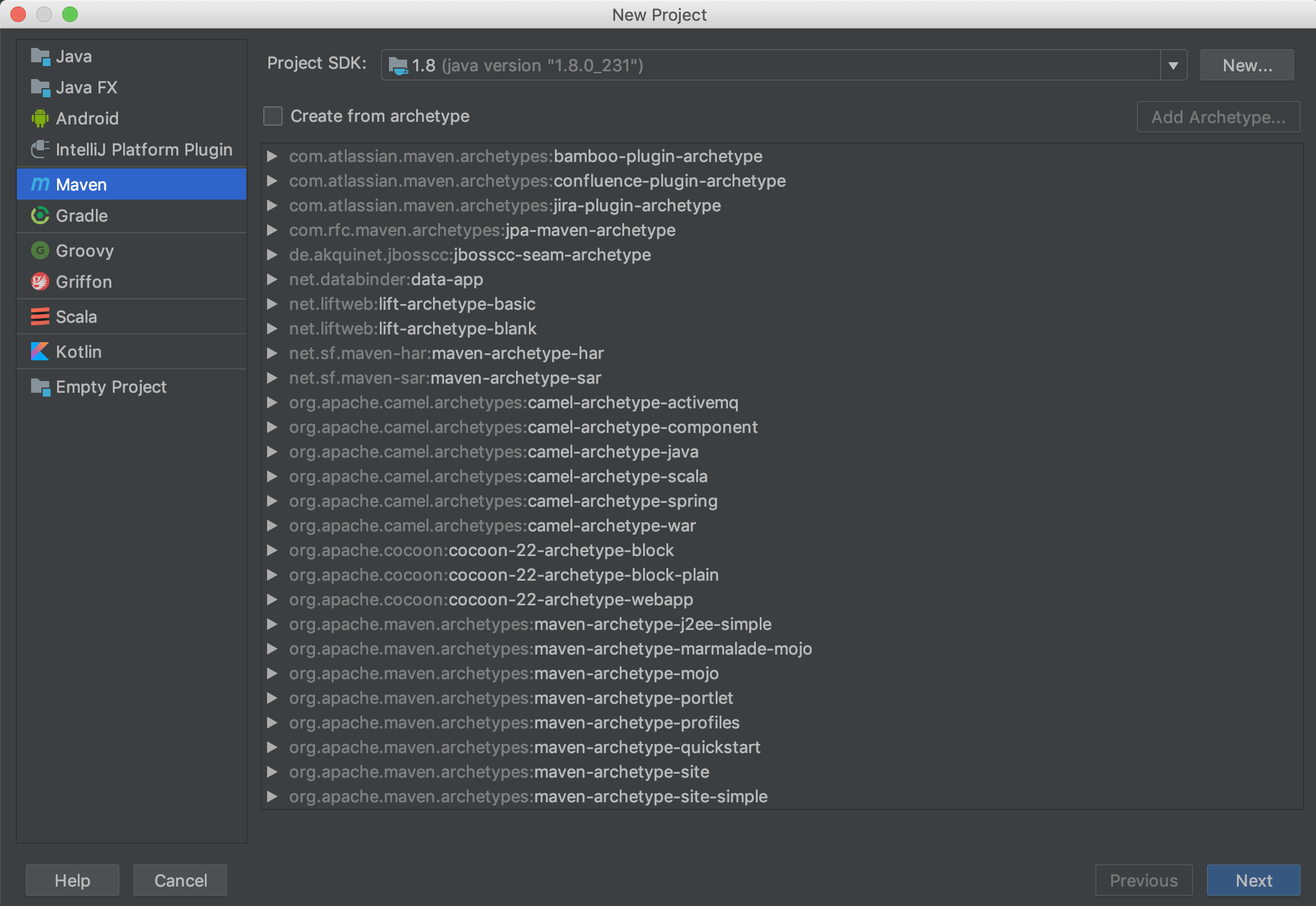Click the Java FX folder icon
Image resolution: width=1316 pixels, height=906 pixels.
pos(40,88)
